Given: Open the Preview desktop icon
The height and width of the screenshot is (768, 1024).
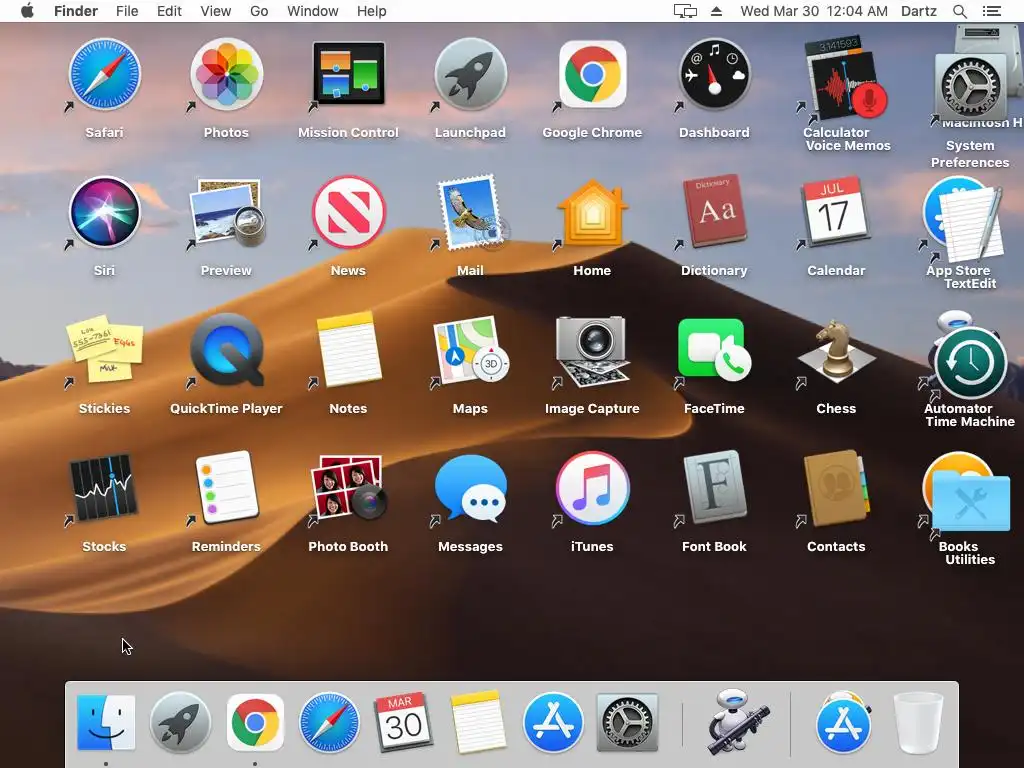Looking at the screenshot, I should (227, 212).
